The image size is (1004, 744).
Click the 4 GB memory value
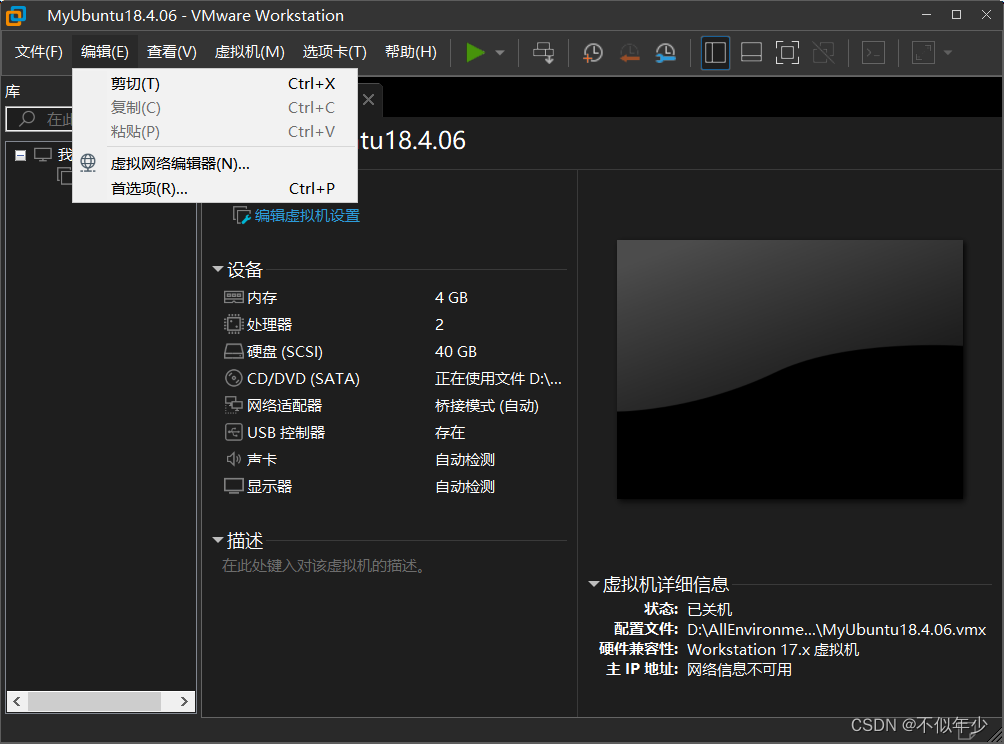point(451,298)
